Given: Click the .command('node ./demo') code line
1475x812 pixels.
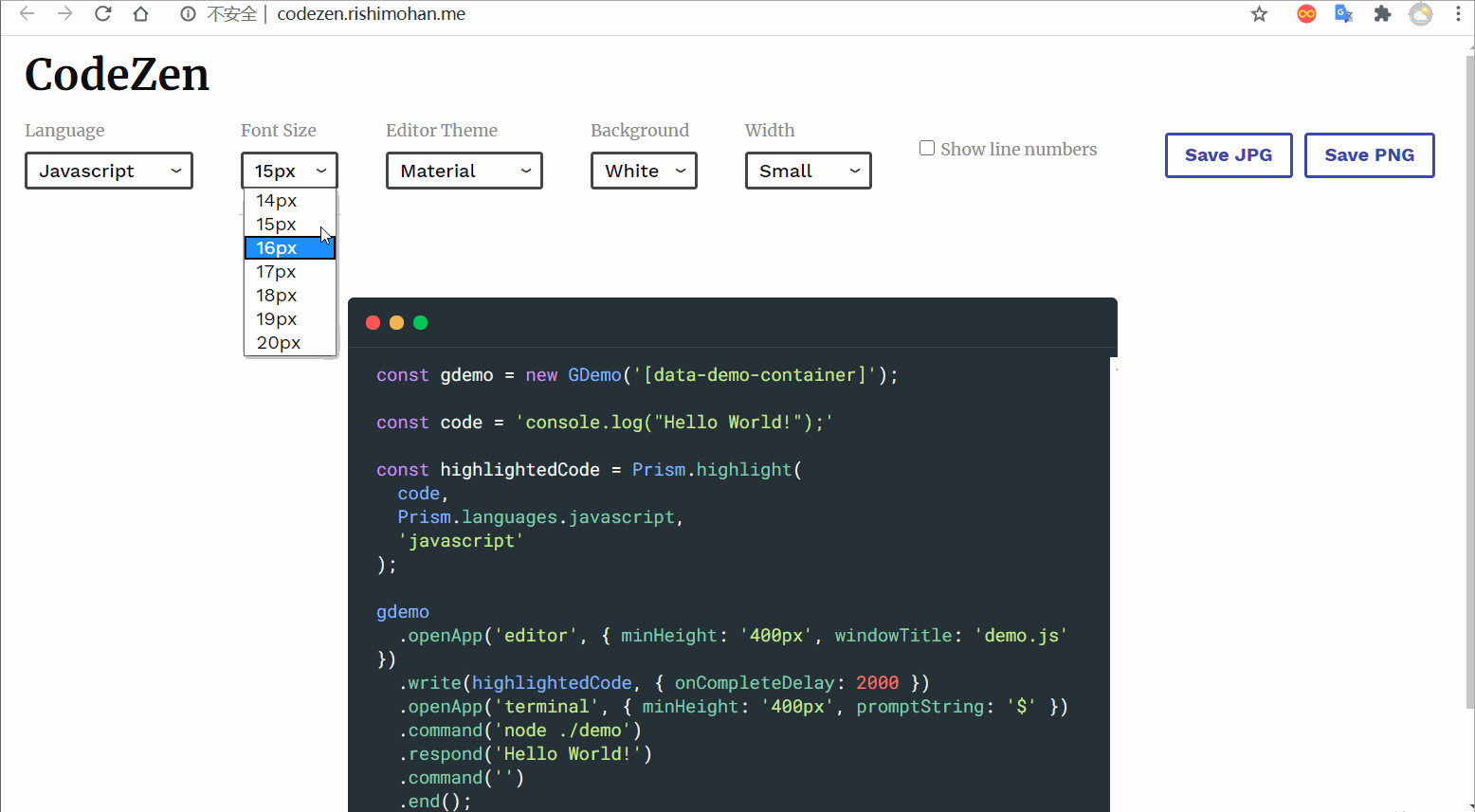Looking at the screenshot, I should click(x=519, y=731).
